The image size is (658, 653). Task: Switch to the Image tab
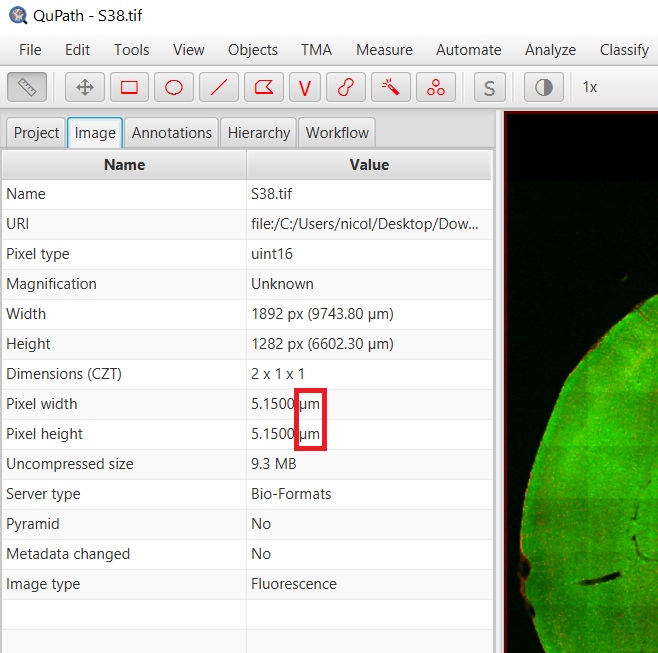click(x=95, y=133)
